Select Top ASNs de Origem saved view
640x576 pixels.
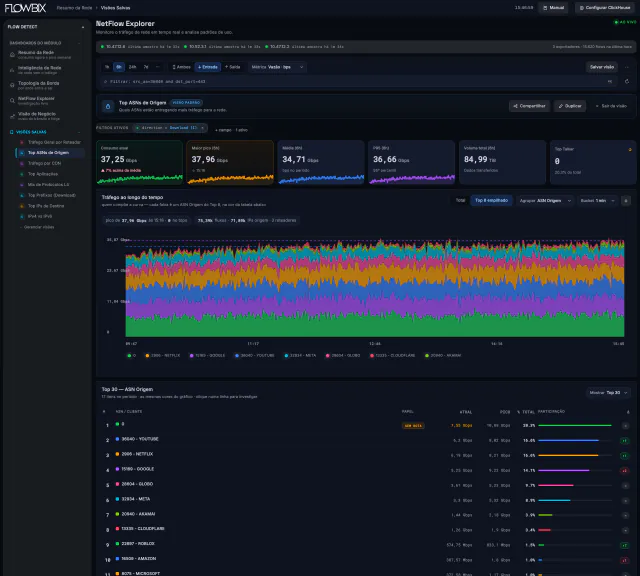pos(50,153)
